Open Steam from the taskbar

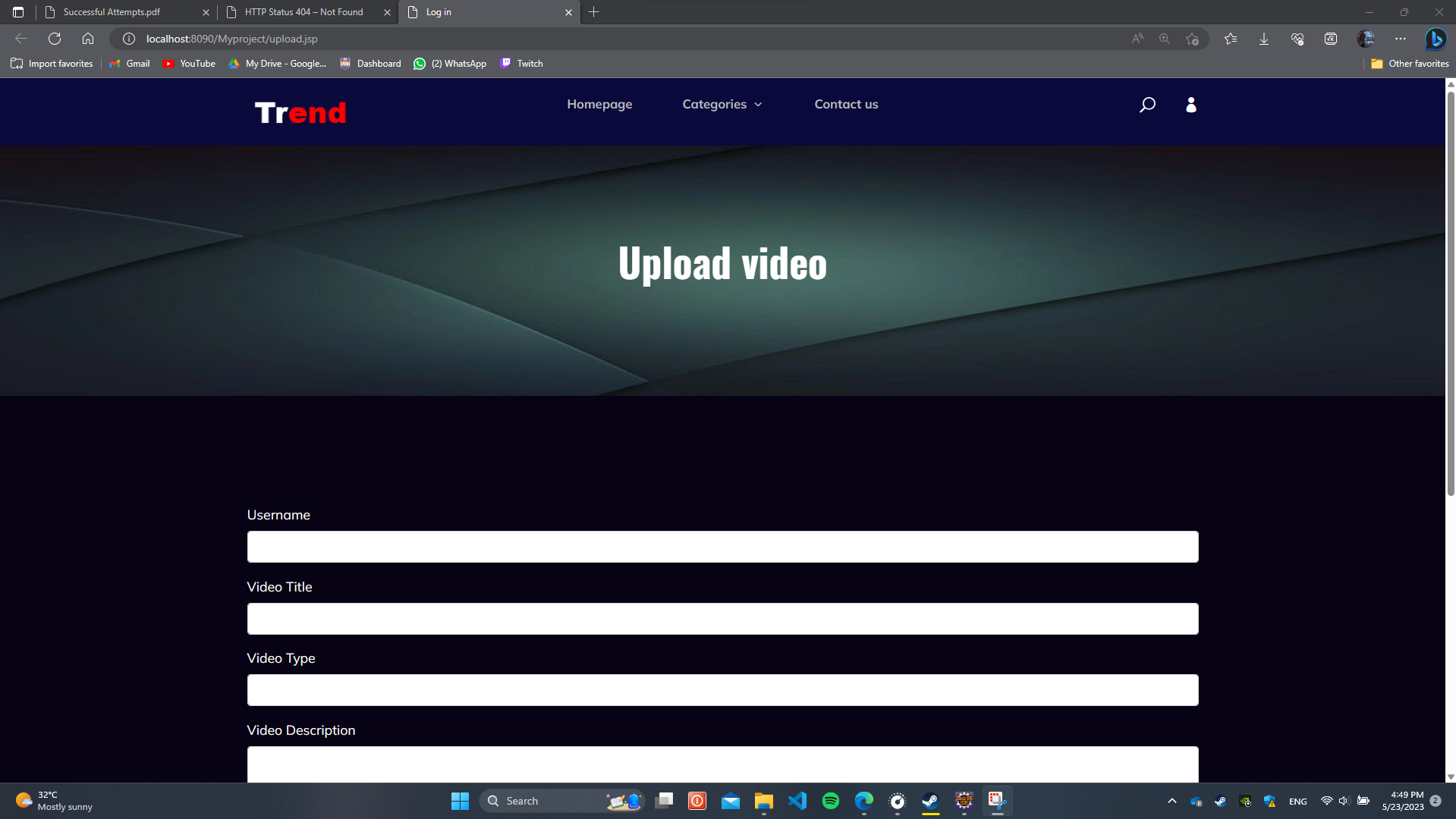[x=929, y=801]
